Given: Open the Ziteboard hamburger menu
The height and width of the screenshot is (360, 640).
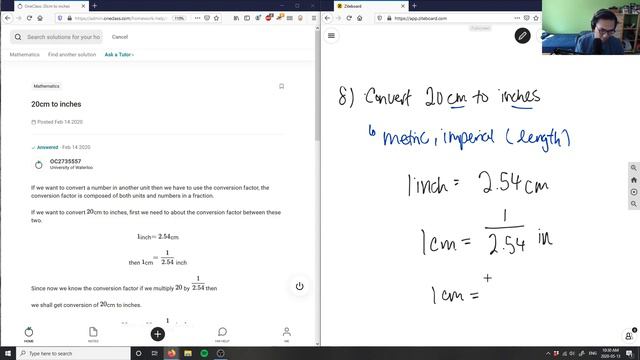Looking at the screenshot, I should pos(331,36).
